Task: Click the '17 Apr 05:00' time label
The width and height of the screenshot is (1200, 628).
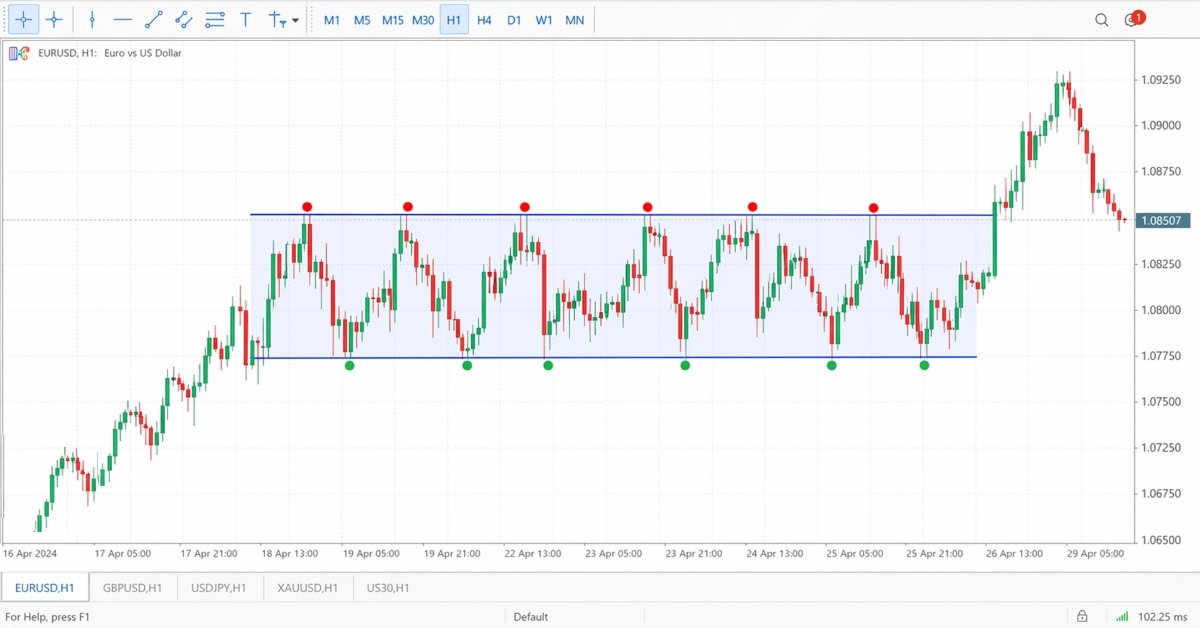Action: (x=122, y=553)
